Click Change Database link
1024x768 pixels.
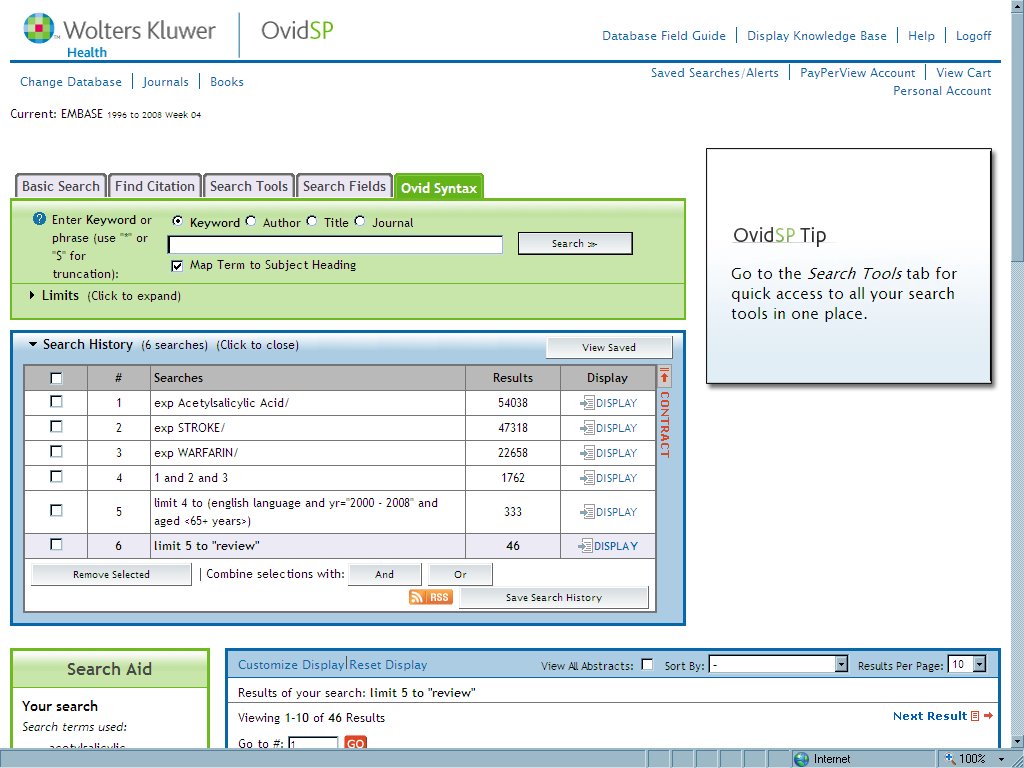tap(71, 82)
